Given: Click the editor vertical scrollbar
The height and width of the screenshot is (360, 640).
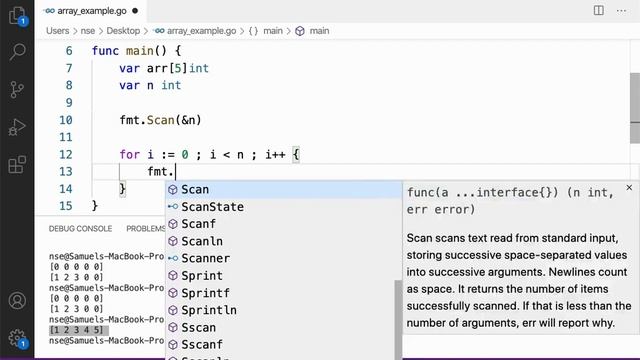Looking at the screenshot, I should pos(635,108).
